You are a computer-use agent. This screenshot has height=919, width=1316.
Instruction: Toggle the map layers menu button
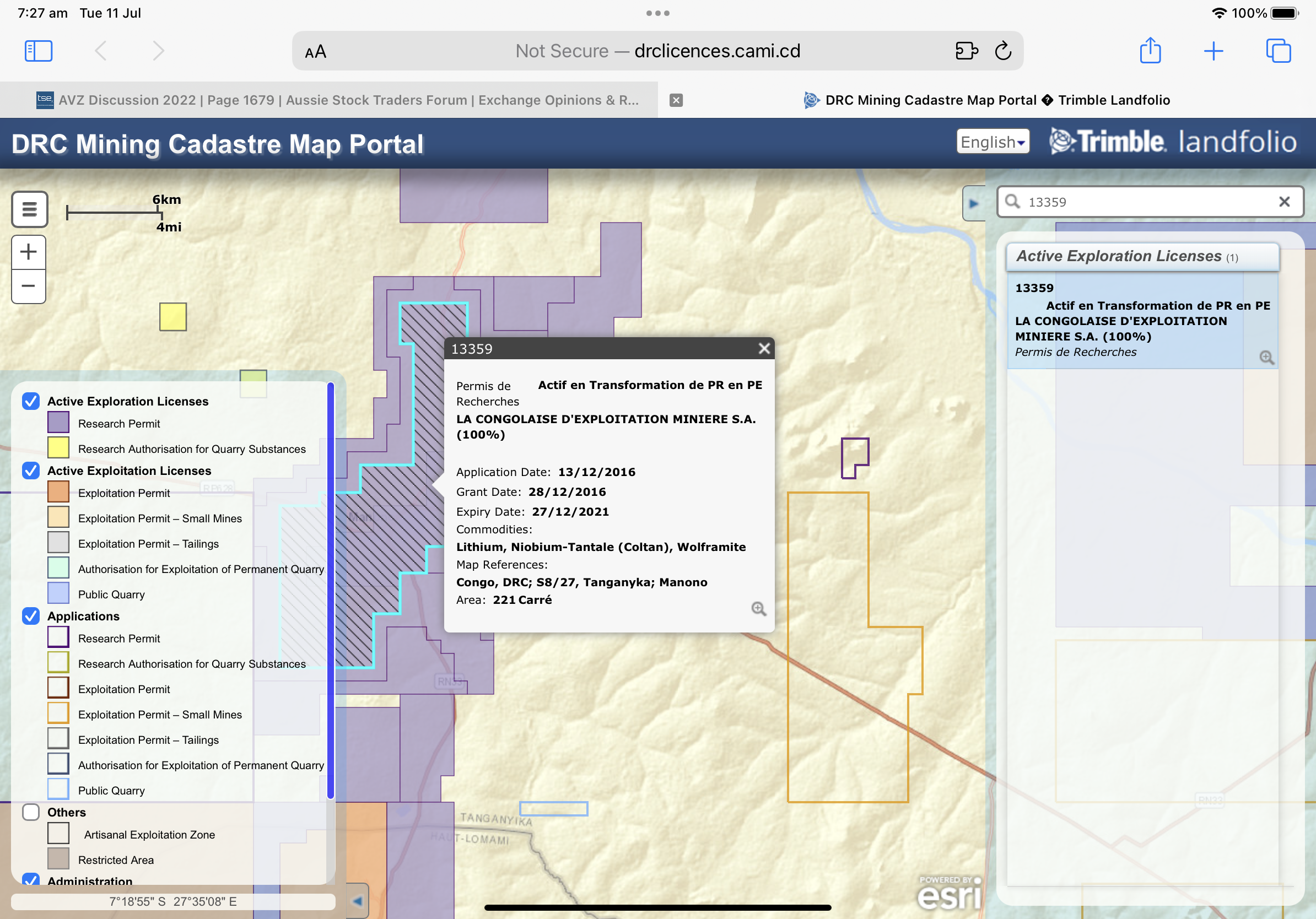coord(29,209)
